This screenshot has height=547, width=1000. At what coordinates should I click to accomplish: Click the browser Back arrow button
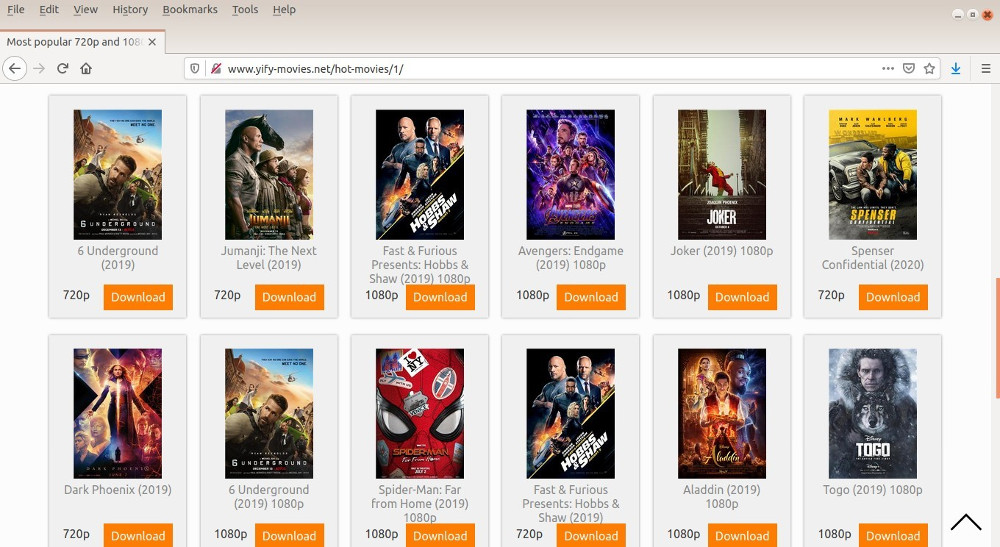14,68
